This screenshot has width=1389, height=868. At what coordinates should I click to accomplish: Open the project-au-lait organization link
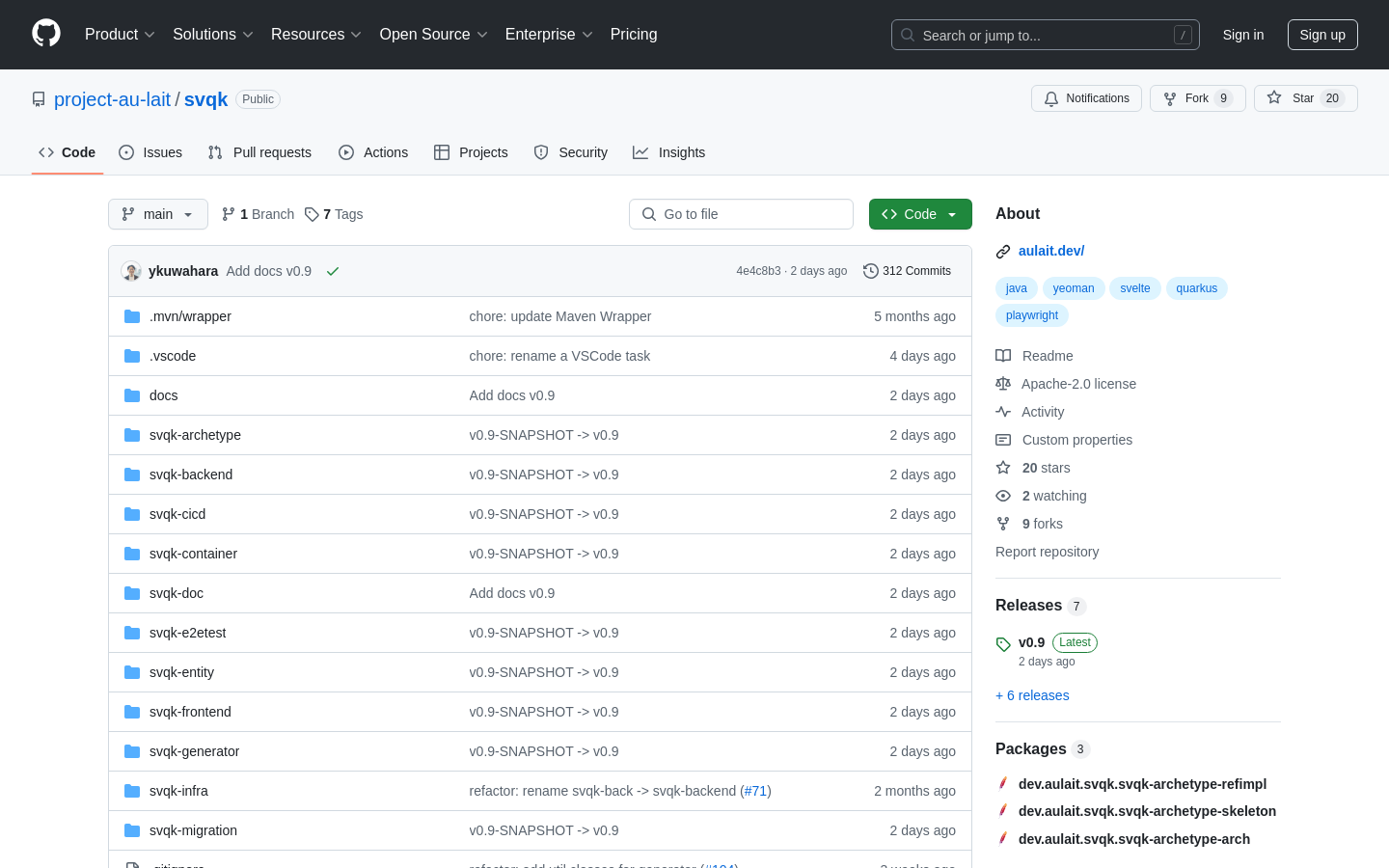[x=112, y=99]
